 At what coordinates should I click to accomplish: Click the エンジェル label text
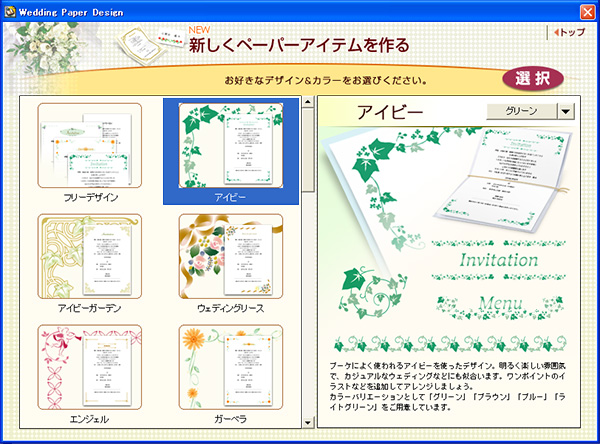89,419
